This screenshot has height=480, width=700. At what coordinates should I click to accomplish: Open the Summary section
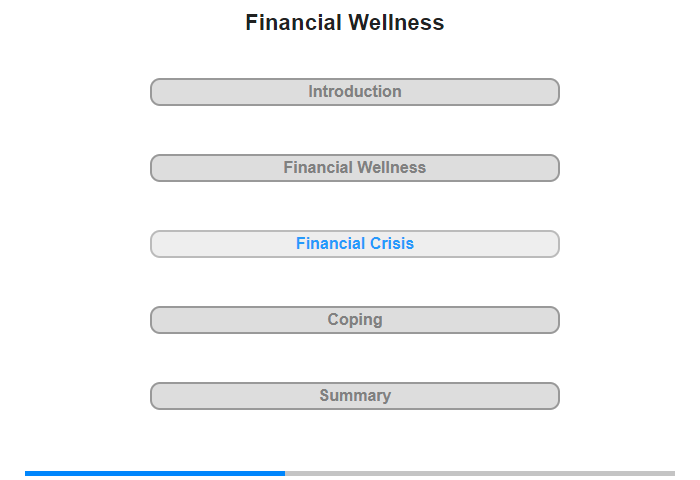[354, 396]
